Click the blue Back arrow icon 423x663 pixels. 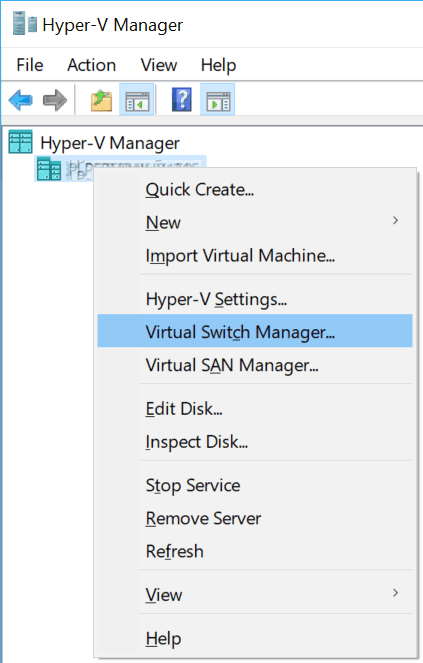coord(20,100)
